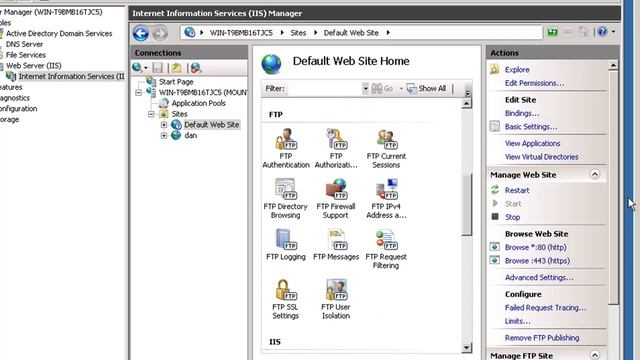Click the Restart green arrows icon

[495, 190]
